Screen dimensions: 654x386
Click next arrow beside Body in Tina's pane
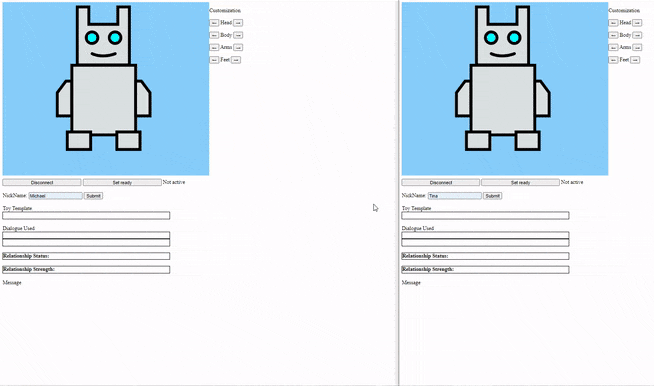pyautogui.click(x=637, y=35)
